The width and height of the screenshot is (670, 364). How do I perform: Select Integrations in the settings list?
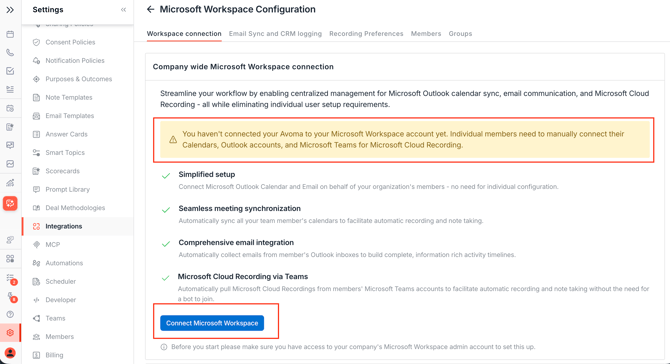(x=64, y=226)
